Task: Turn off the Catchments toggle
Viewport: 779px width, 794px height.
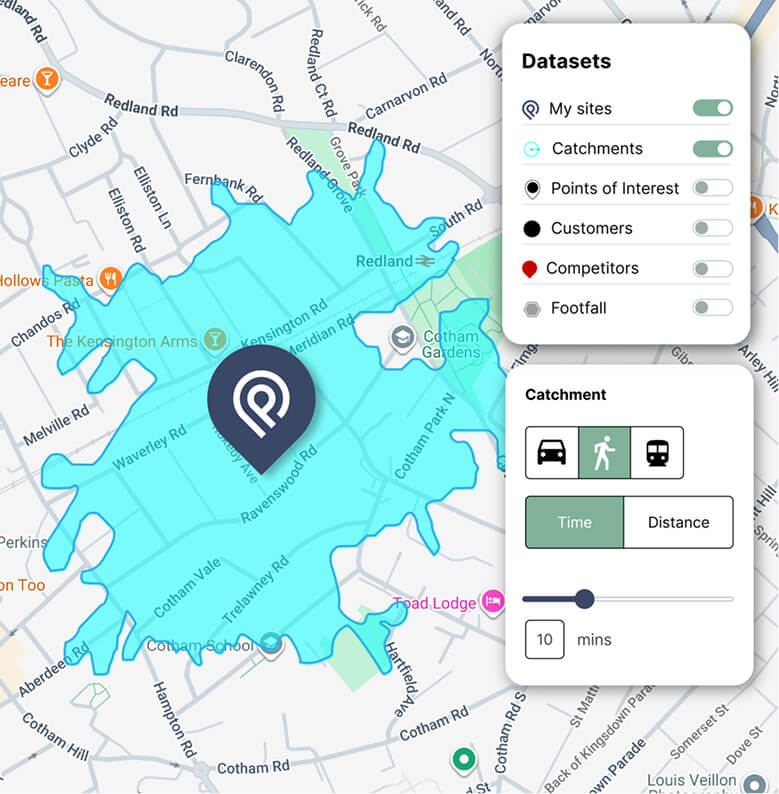Action: 713,149
